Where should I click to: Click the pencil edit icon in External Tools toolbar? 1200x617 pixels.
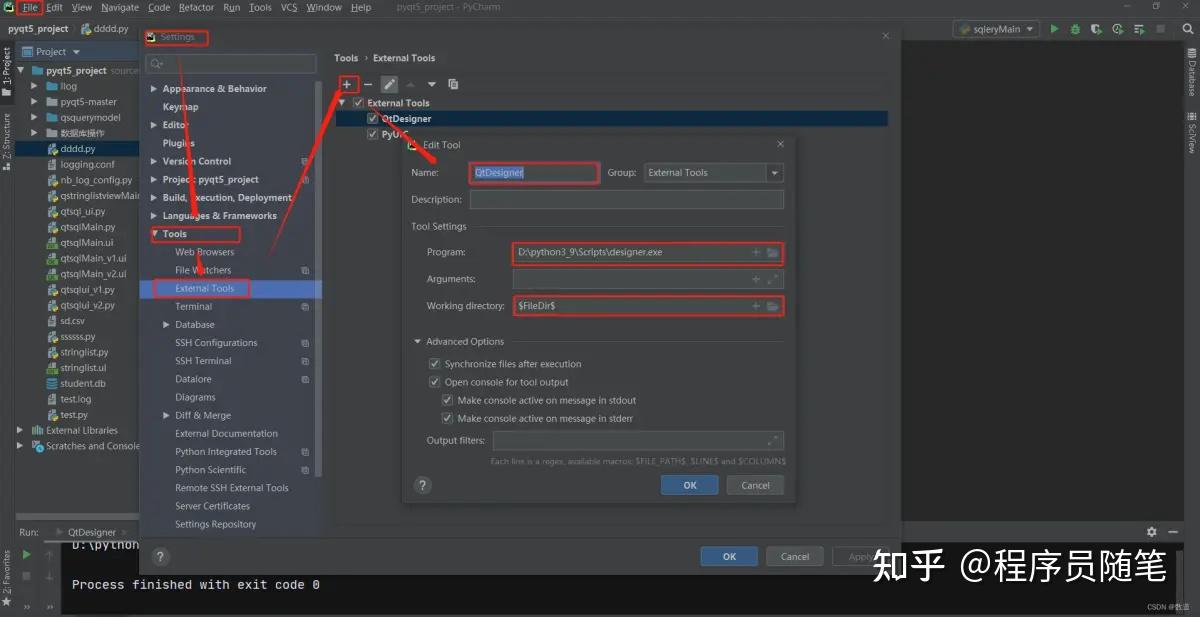389,84
